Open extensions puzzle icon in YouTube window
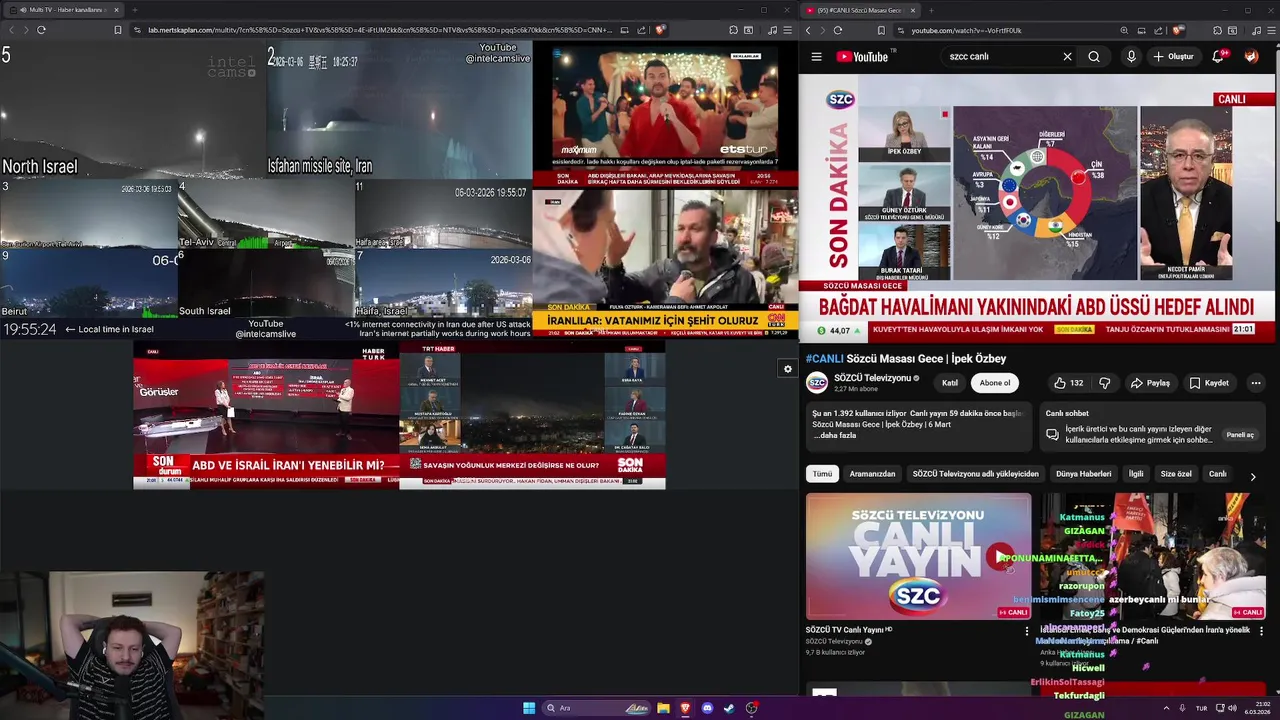Image resolution: width=1280 pixels, height=720 pixels. tap(1217, 30)
